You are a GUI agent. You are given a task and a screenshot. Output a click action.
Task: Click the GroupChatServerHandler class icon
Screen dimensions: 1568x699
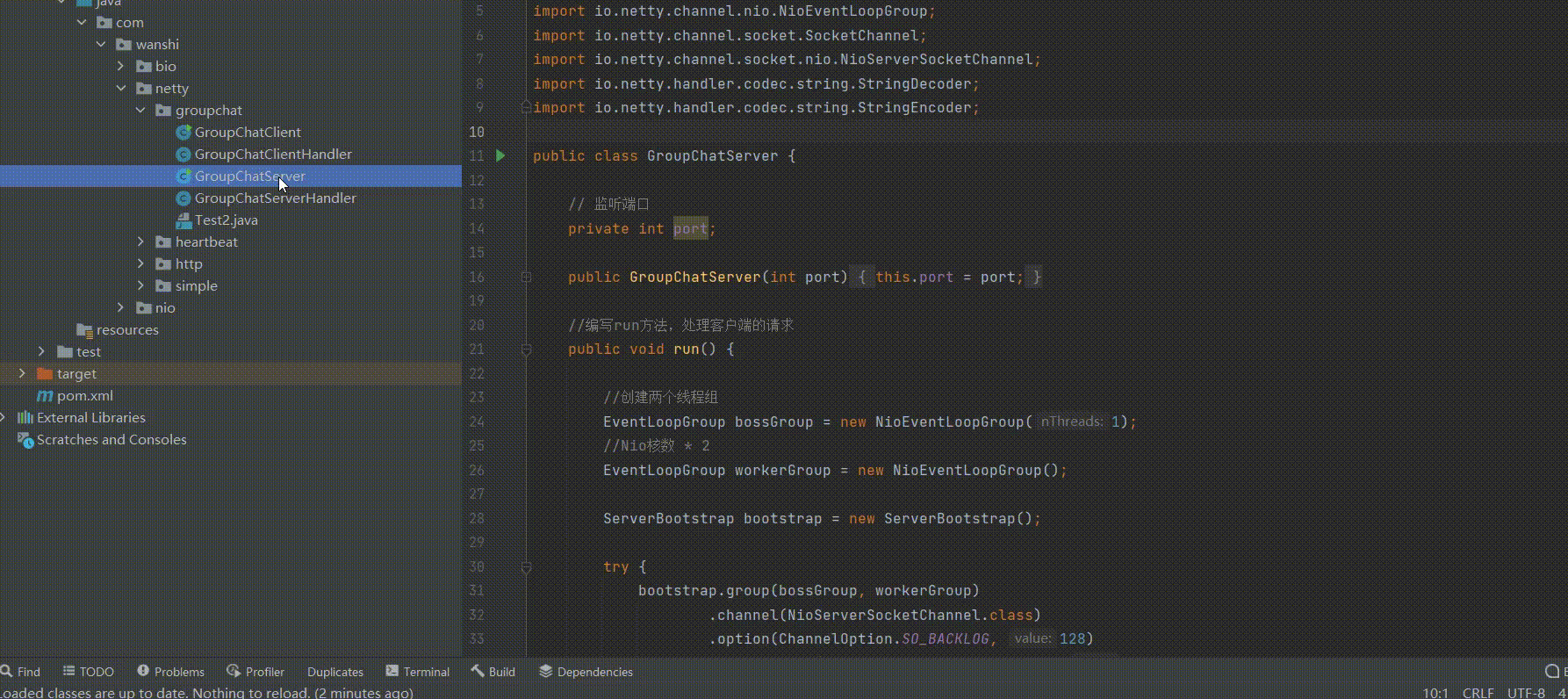pos(183,198)
